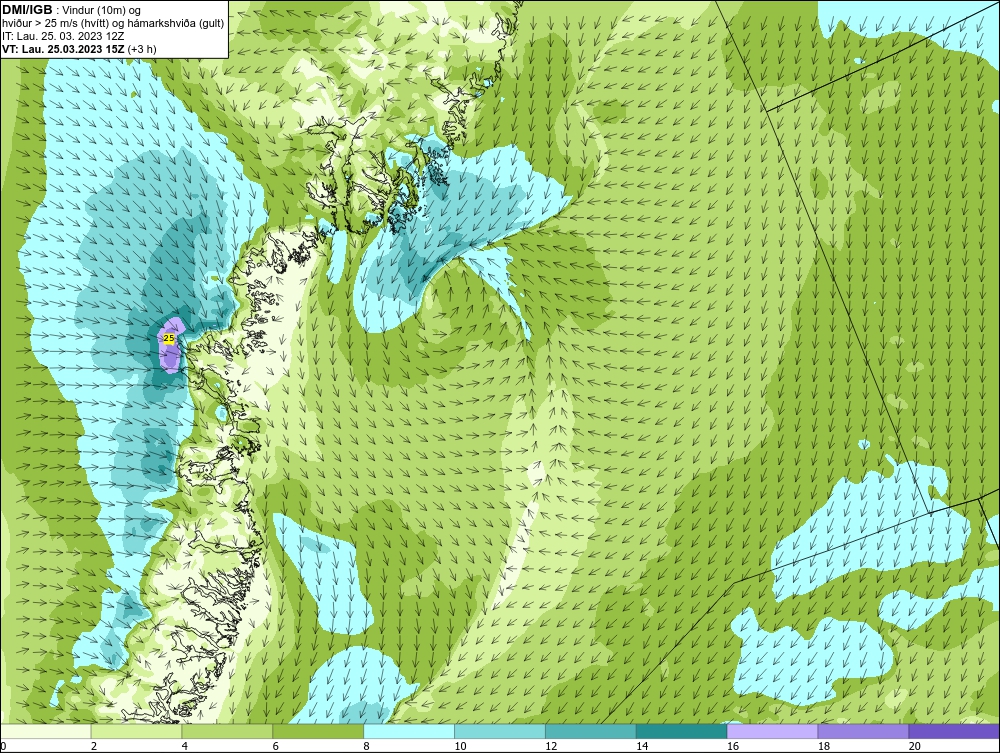Click legend tick label 12
Screen dimensions: 1000x753
[551, 746]
